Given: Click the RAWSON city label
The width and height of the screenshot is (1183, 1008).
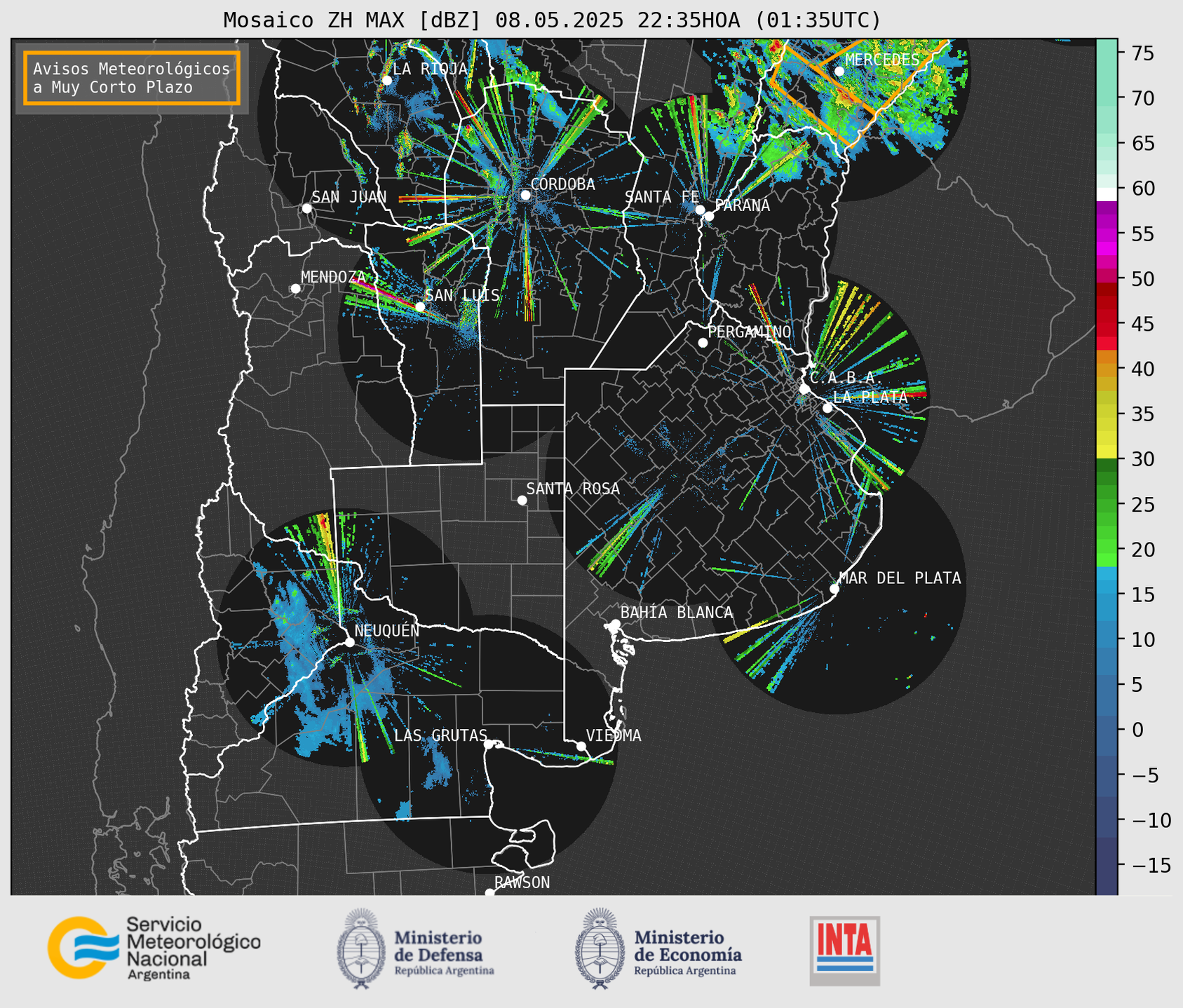Looking at the screenshot, I should point(522,883).
